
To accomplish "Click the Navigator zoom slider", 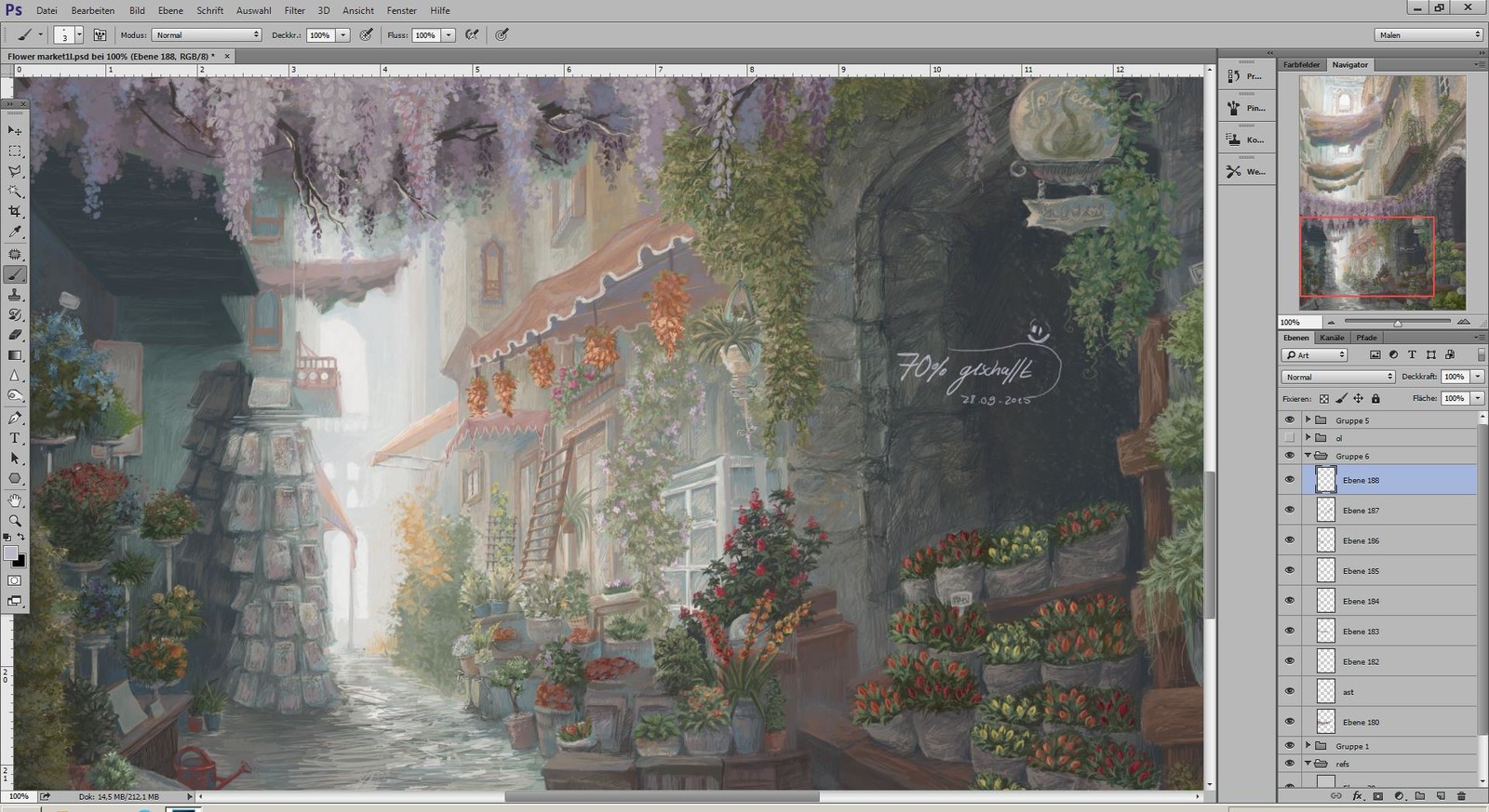I will [x=1397, y=322].
